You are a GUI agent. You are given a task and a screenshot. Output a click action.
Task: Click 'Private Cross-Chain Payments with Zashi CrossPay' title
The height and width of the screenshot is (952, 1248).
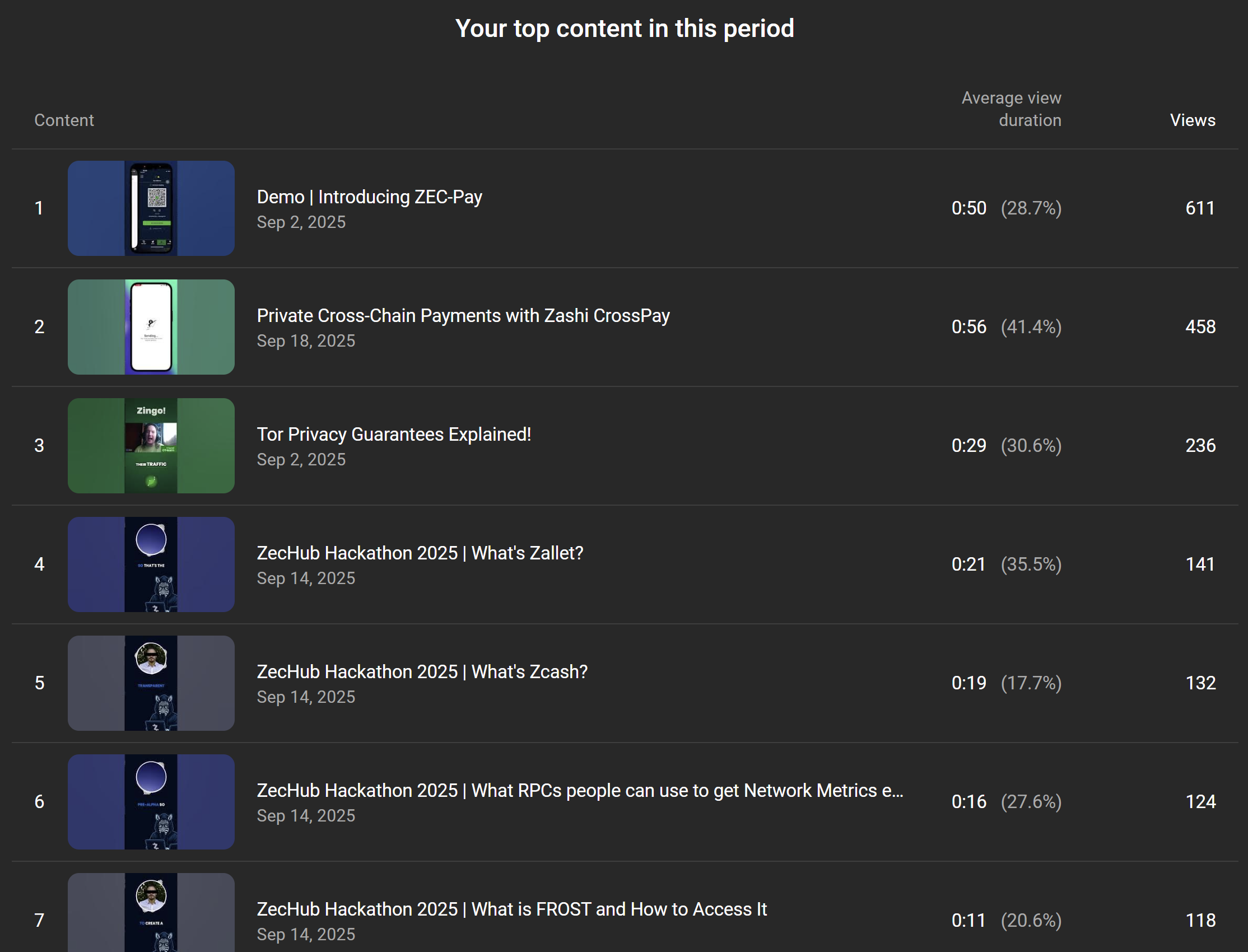click(x=463, y=316)
